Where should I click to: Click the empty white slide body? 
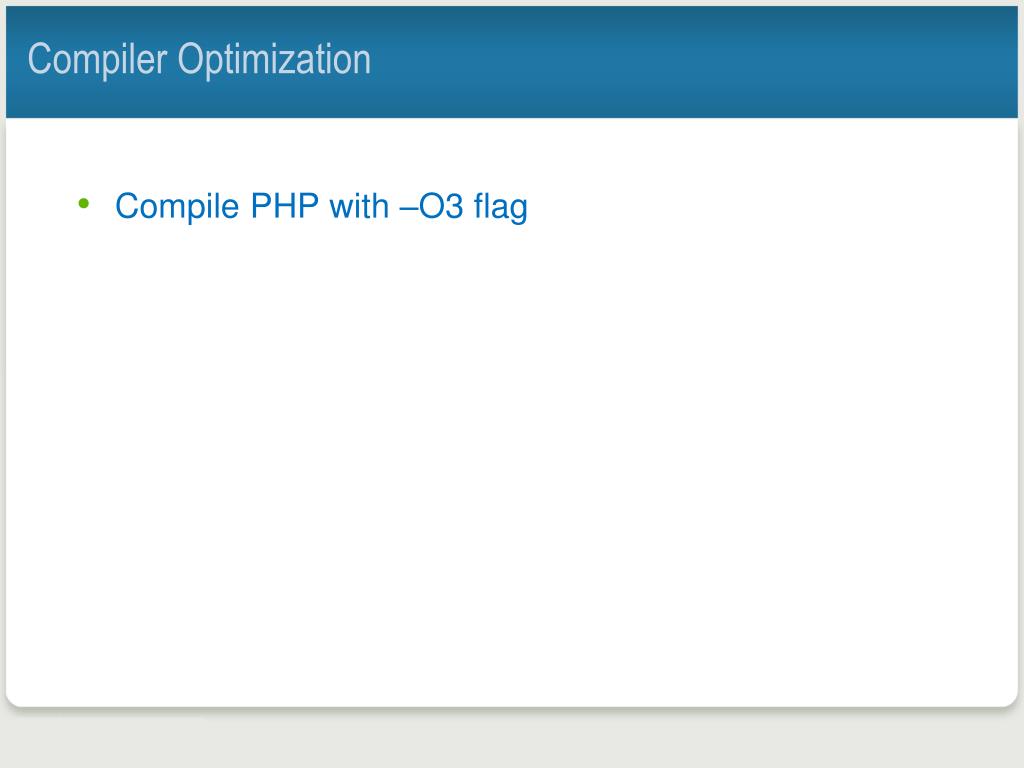(x=512, y=457)
